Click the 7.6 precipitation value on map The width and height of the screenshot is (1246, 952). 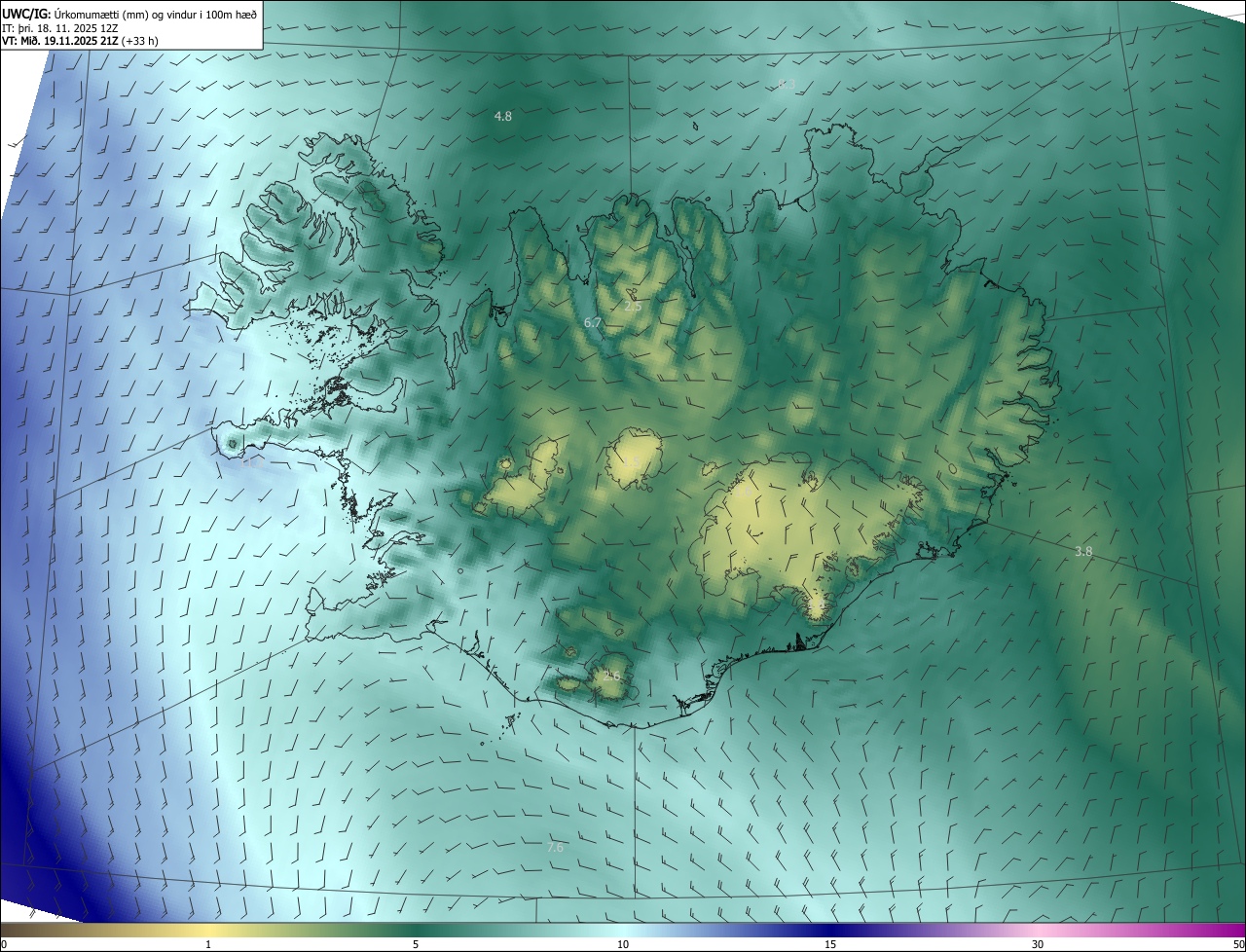pyautogui.click(x=555, y=848)
